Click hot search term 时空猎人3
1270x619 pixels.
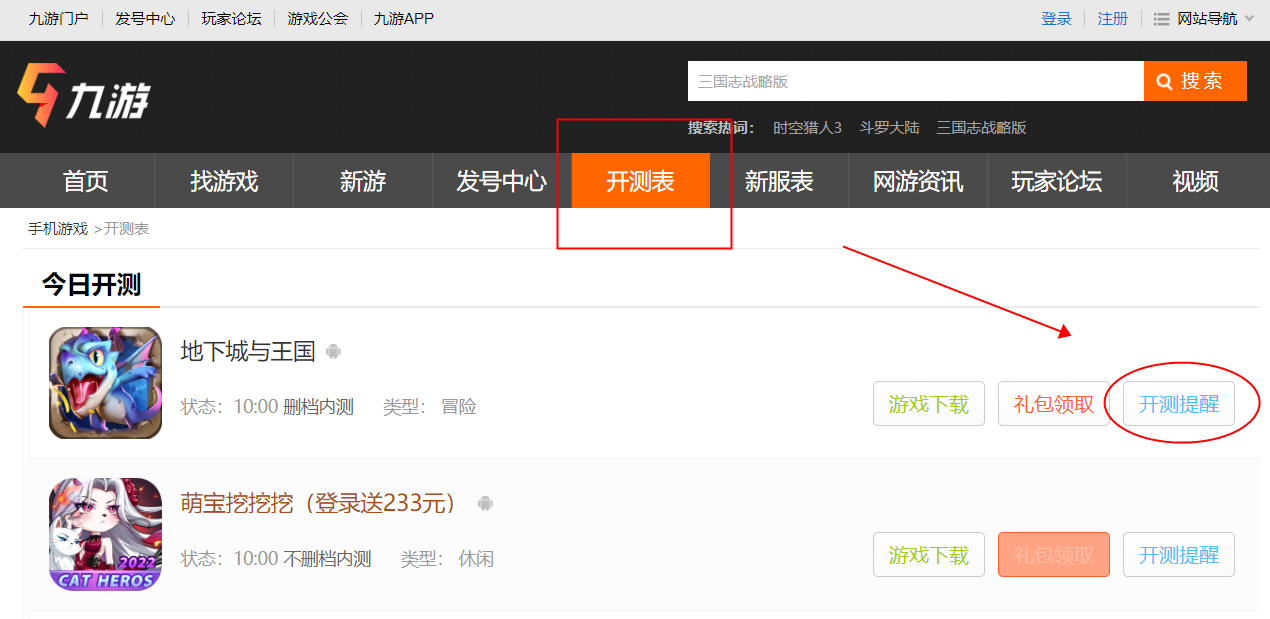807,128
